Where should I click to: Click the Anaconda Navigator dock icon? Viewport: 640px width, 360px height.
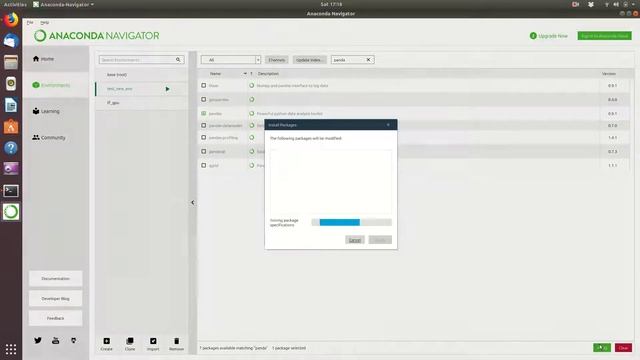point(11,212)
